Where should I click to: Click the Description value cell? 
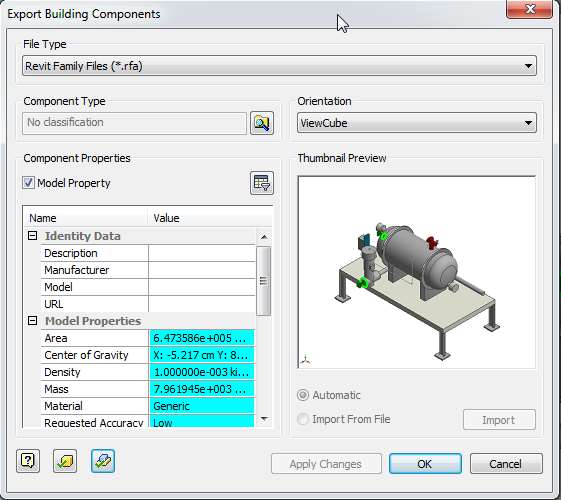[202, 253]
